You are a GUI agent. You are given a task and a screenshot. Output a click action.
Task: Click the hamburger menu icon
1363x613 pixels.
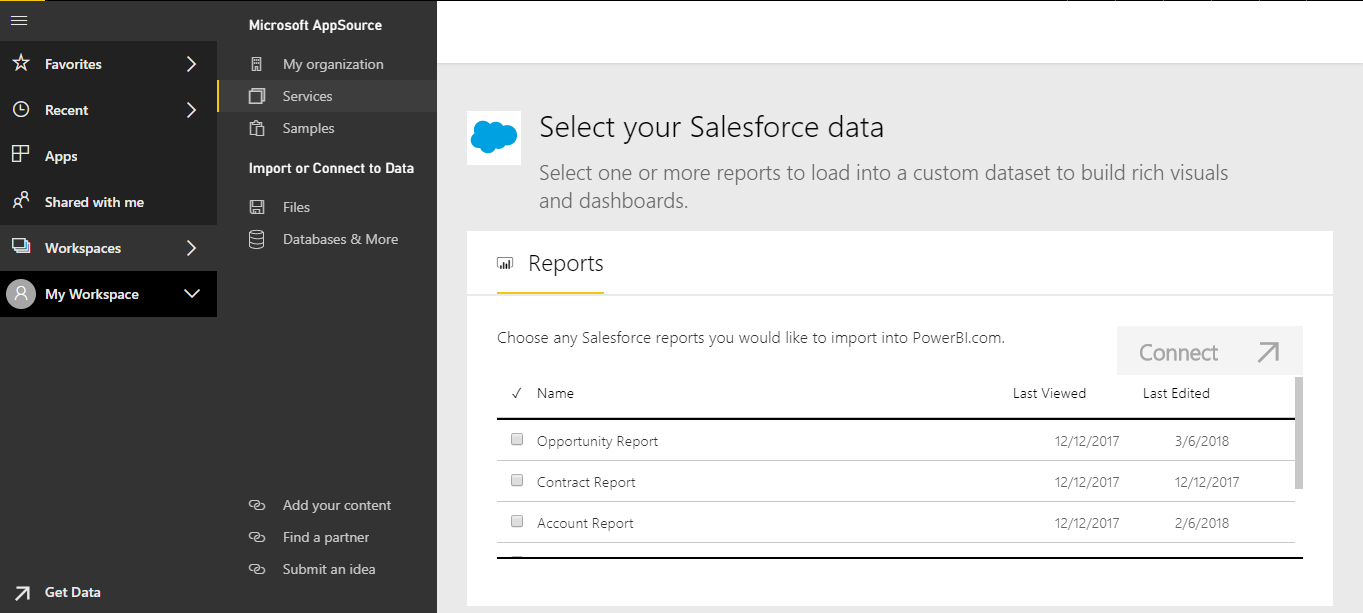pyautogui.click(x=18, y=20)
